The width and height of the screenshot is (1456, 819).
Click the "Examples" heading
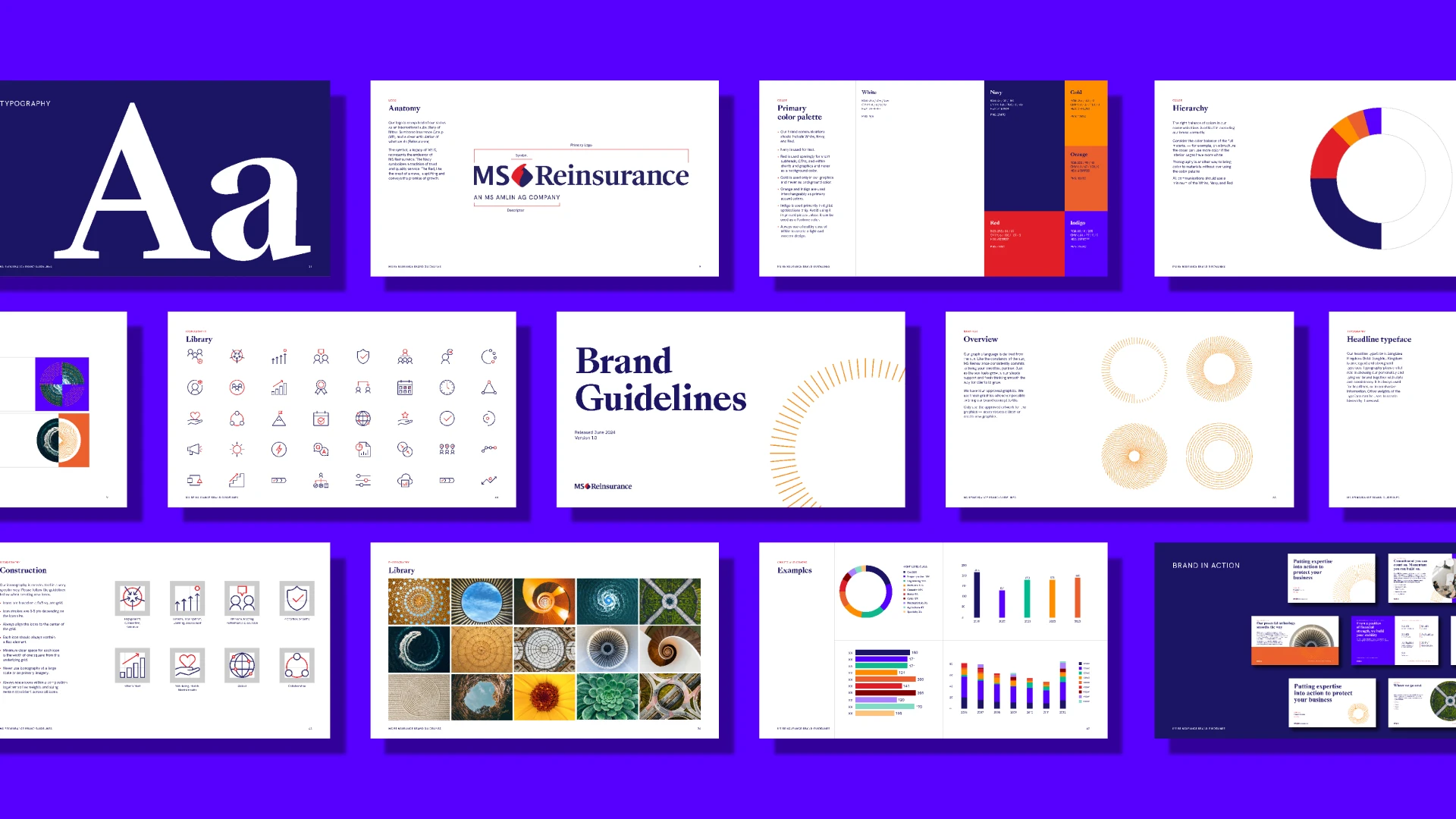click(x=794, y=570)
